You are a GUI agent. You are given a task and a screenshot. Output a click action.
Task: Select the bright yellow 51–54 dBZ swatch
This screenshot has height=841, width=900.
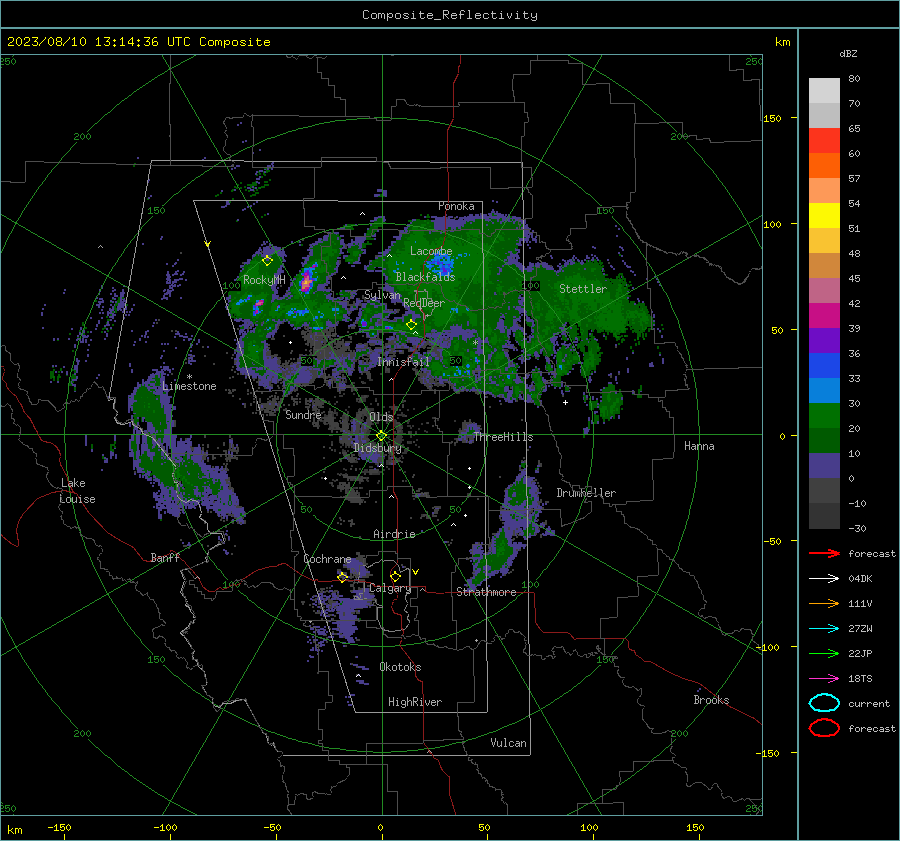(824, 215)
